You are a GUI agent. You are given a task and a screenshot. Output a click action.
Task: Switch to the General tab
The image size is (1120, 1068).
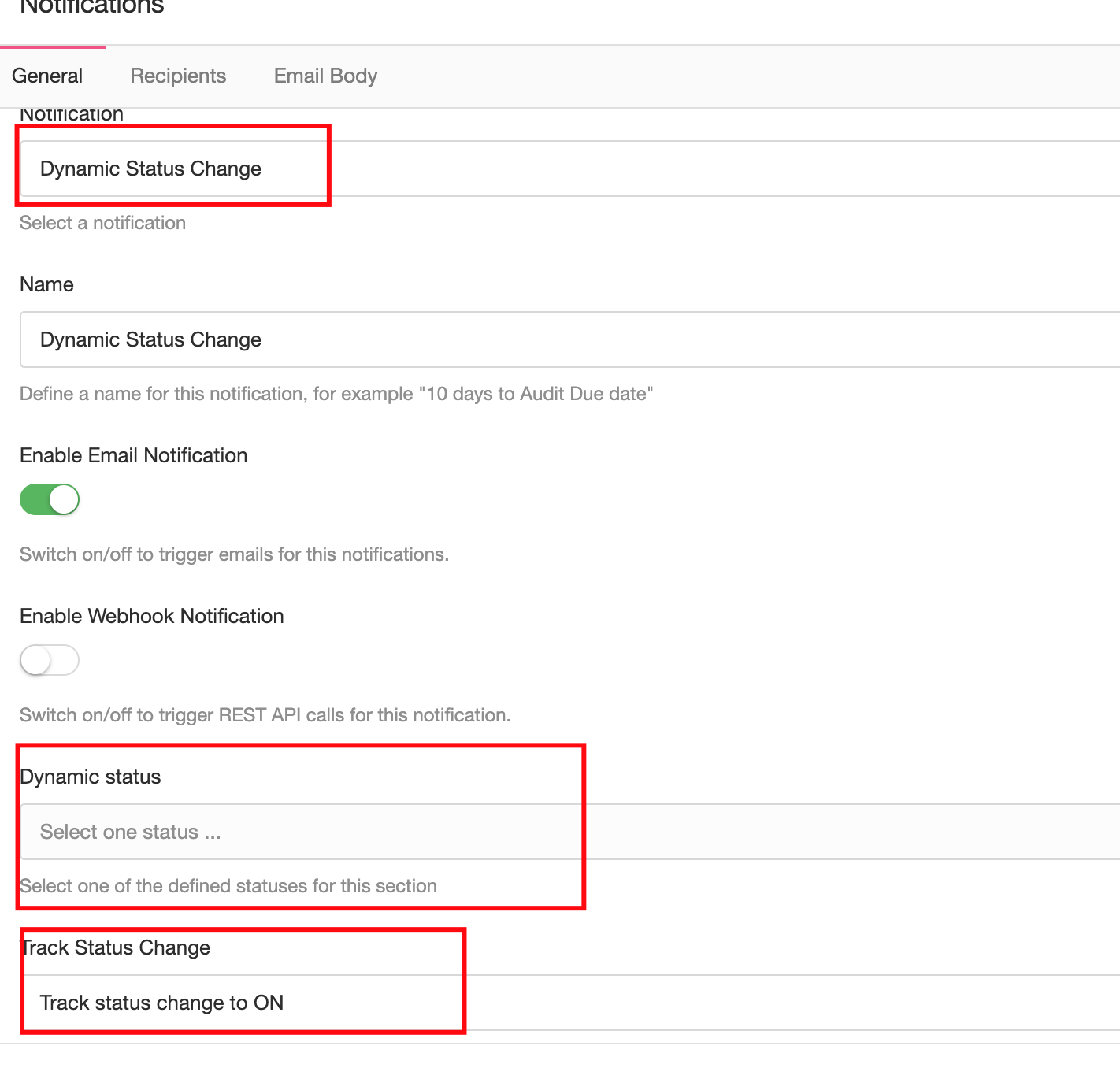click(47, 76)
